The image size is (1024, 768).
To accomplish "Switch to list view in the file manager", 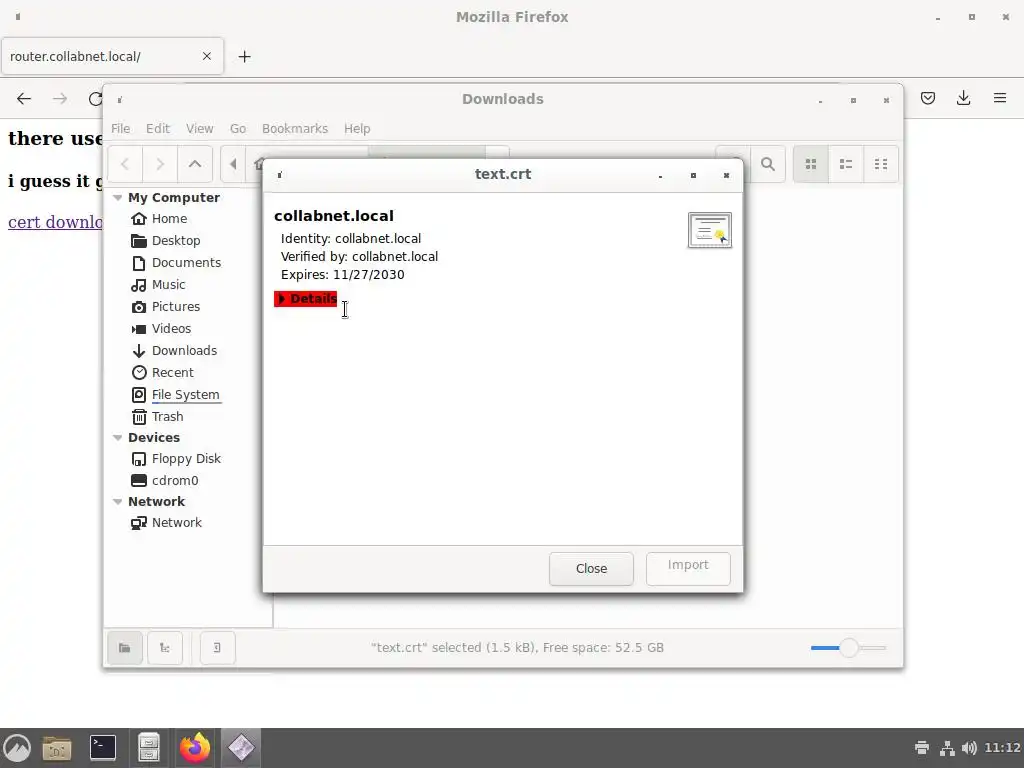I will pyautogui.click(x=846, y=164).
